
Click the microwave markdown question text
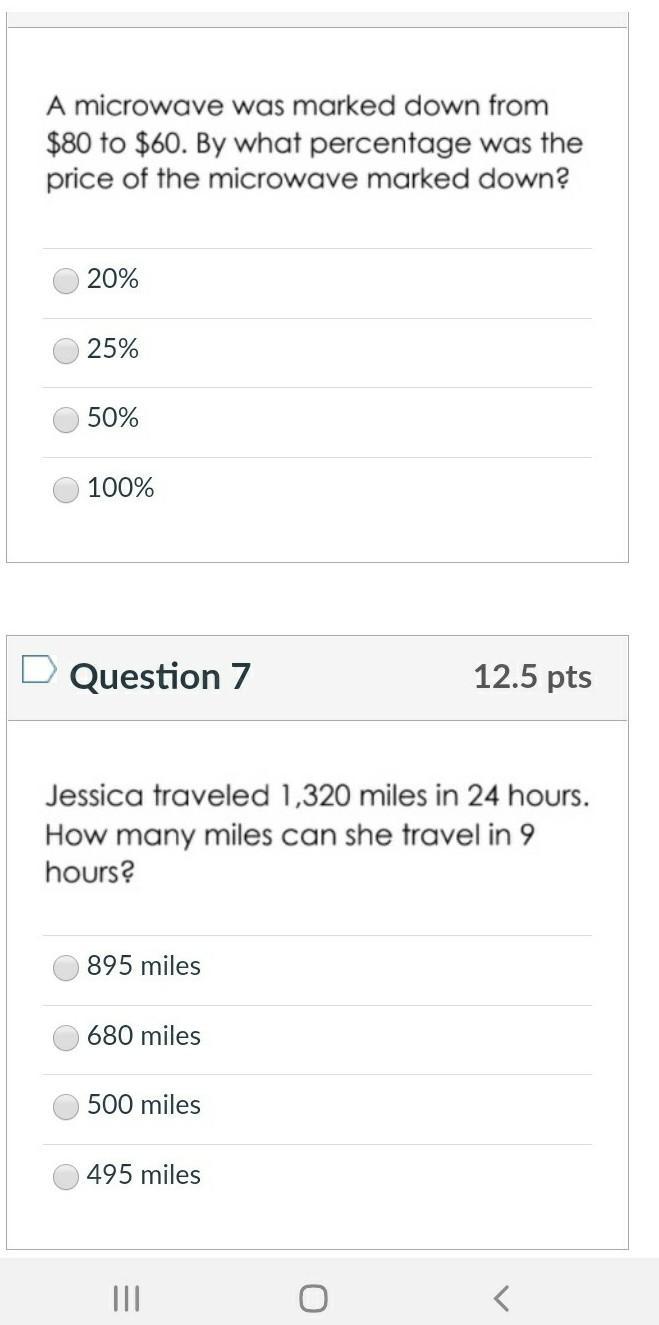pos(314,143)
